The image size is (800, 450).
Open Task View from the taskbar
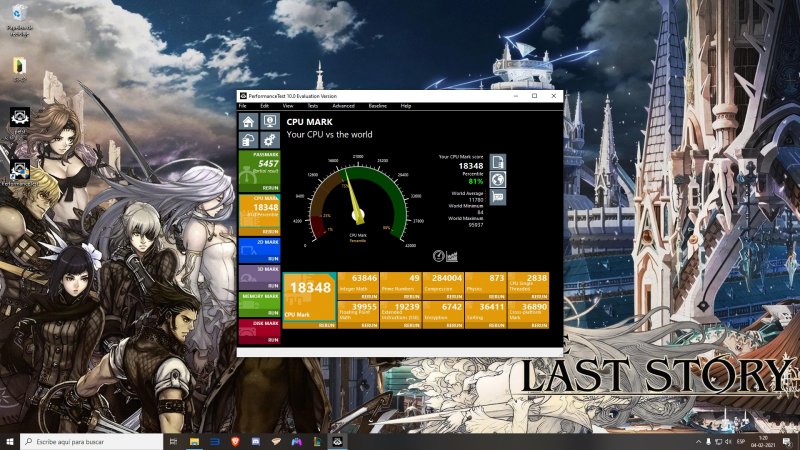(173, 441)
